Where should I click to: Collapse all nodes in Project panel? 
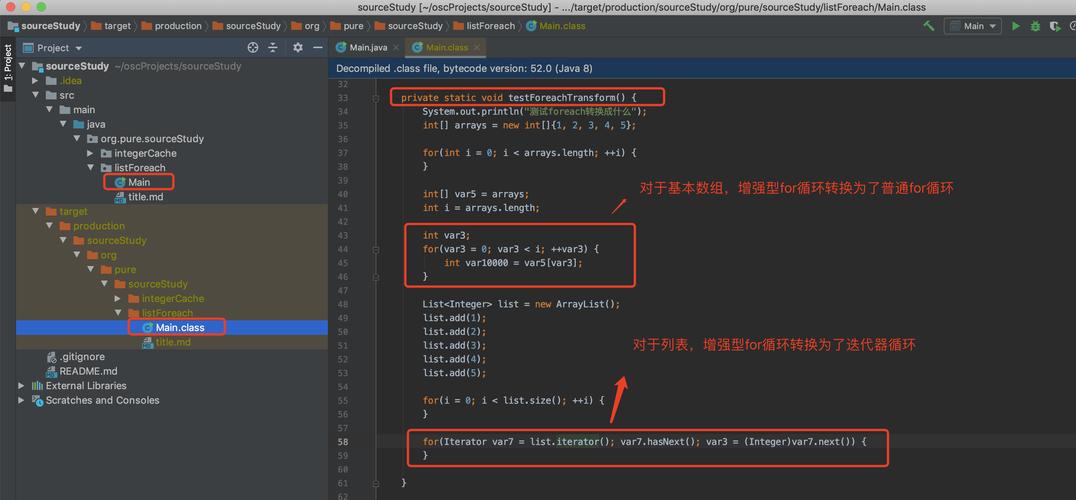272,47
